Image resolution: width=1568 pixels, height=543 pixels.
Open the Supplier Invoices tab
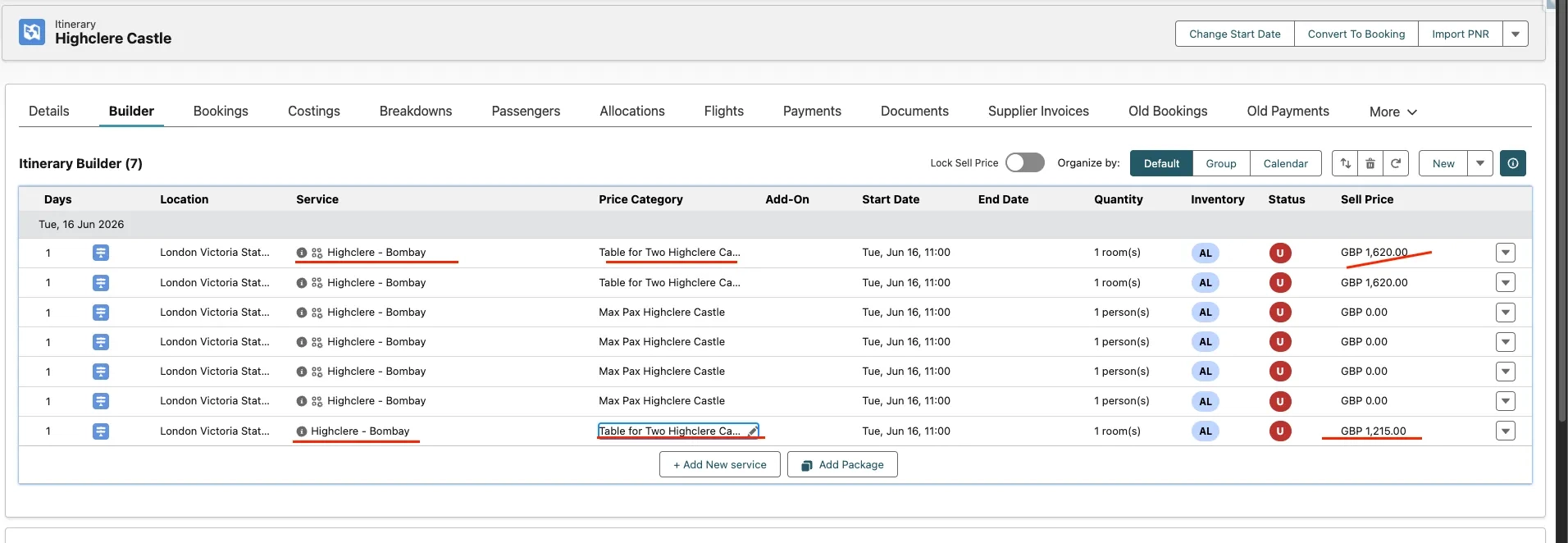coord(1037,111)
